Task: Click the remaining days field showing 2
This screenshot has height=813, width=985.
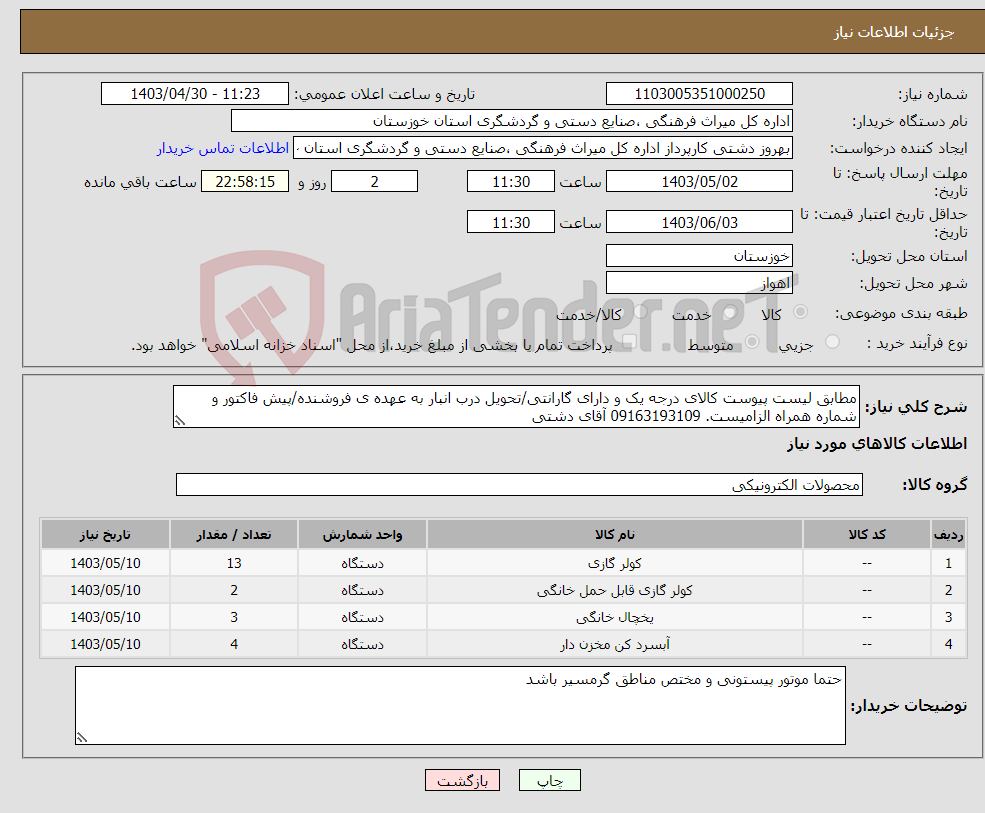Action: (x=374, y=182)
